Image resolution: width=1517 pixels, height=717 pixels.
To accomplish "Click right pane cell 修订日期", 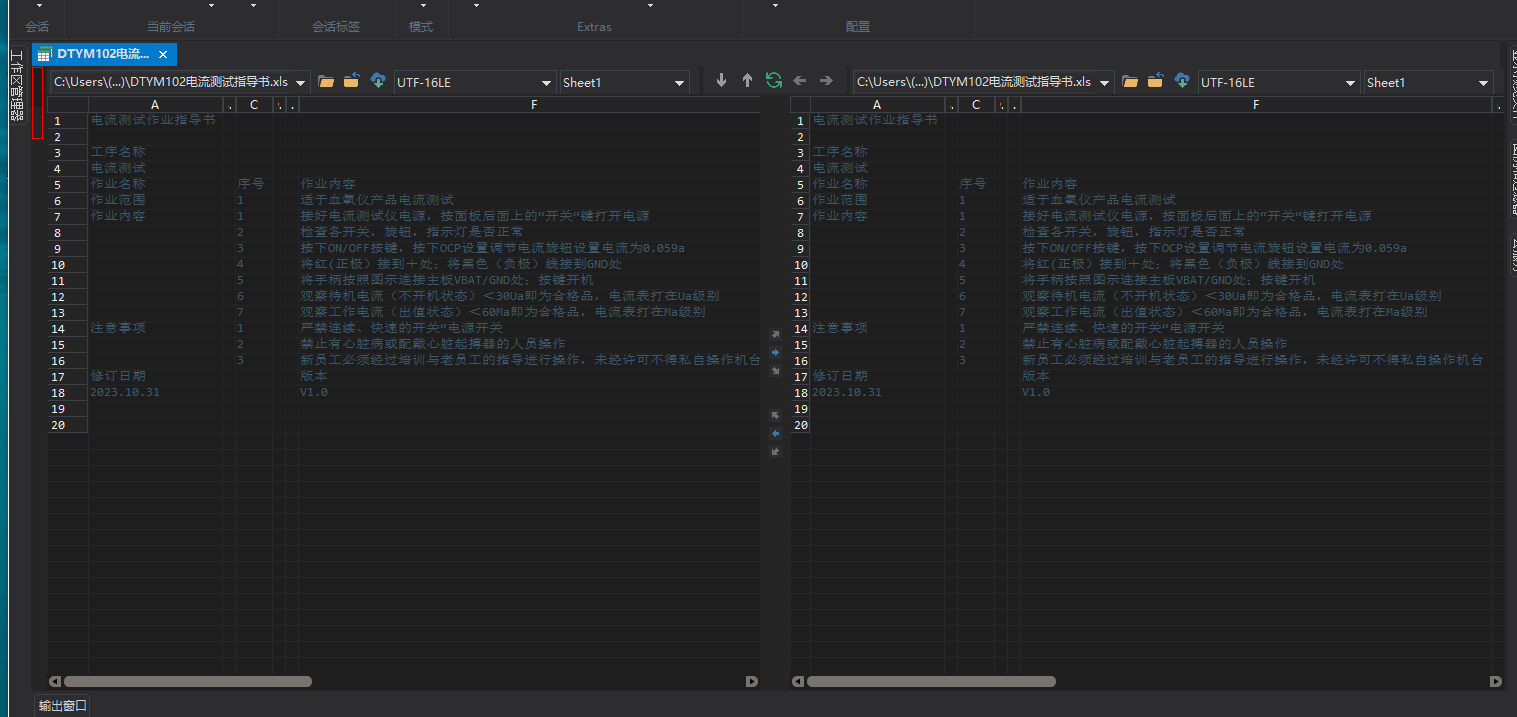I will pyautogui.click(x=840, y=376).
